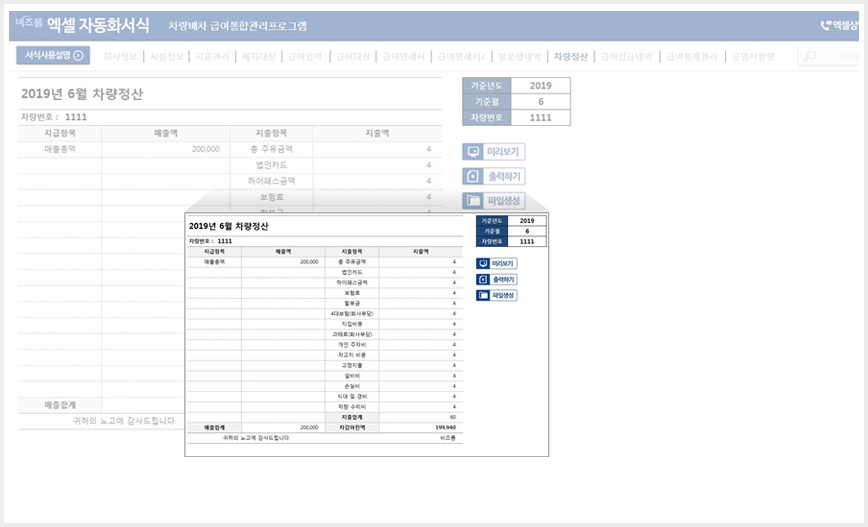
Task: Click the monitor icon of the main sheet's 미리보기 button
Action: [x=473, y=152]
